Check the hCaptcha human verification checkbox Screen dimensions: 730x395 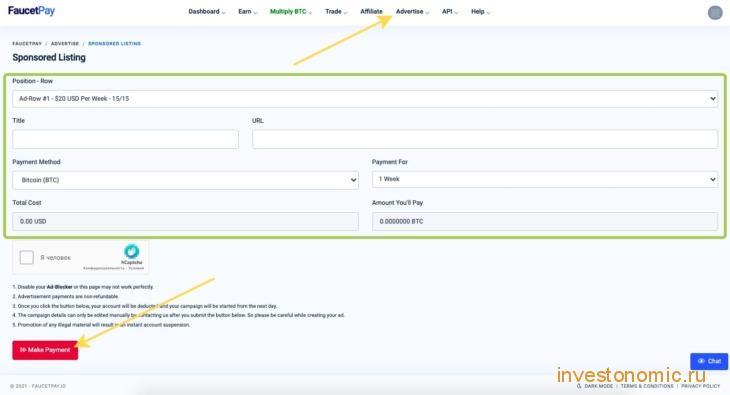point(27,257)
